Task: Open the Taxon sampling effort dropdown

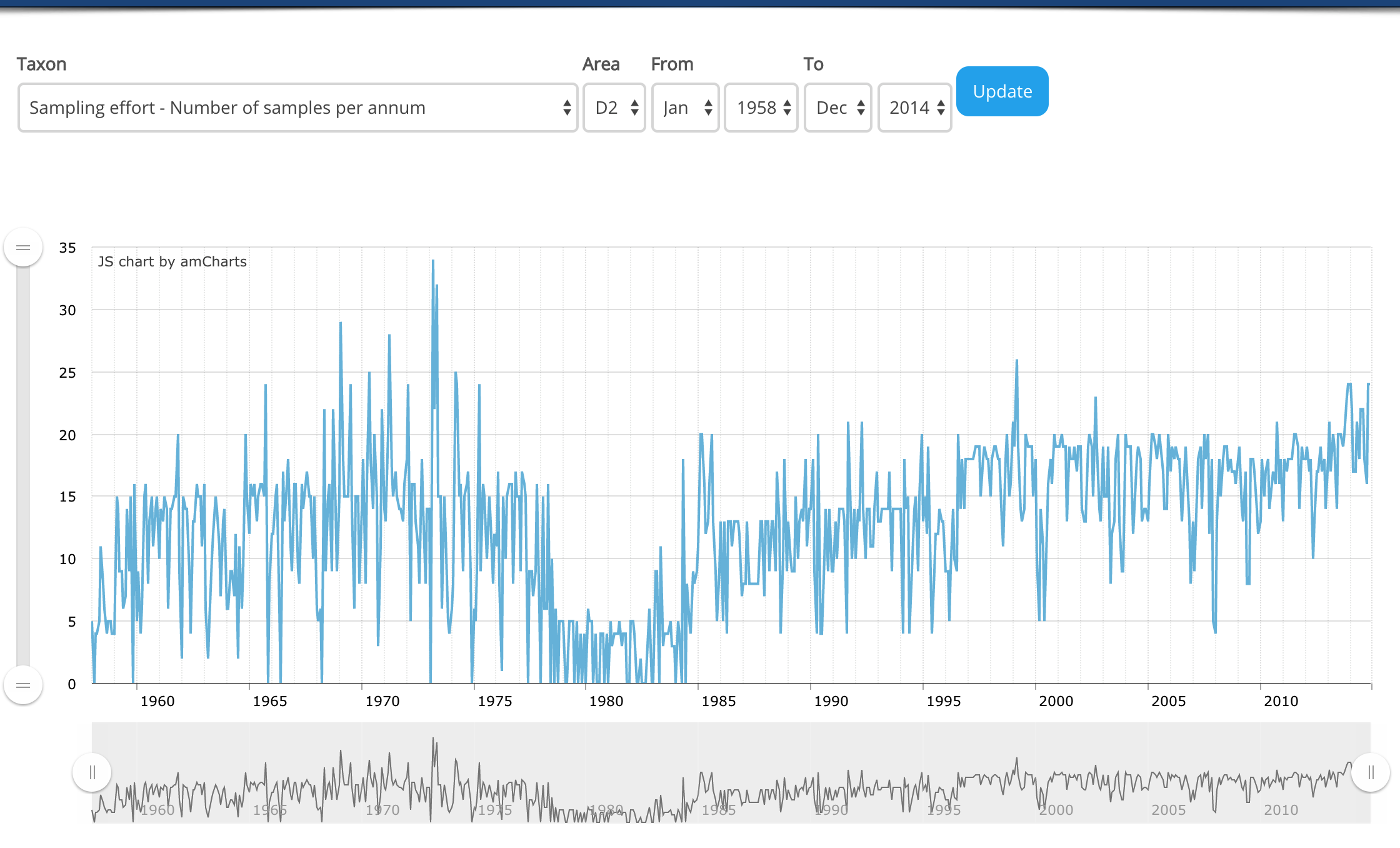Action: click(x=297, y=108)
